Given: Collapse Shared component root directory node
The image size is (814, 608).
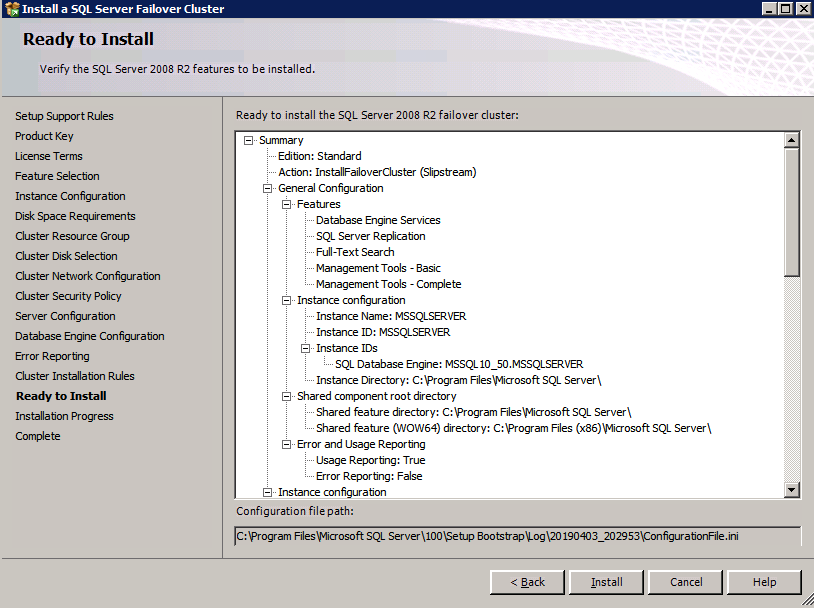Looking at the screenshot, I should pos(287,397).
